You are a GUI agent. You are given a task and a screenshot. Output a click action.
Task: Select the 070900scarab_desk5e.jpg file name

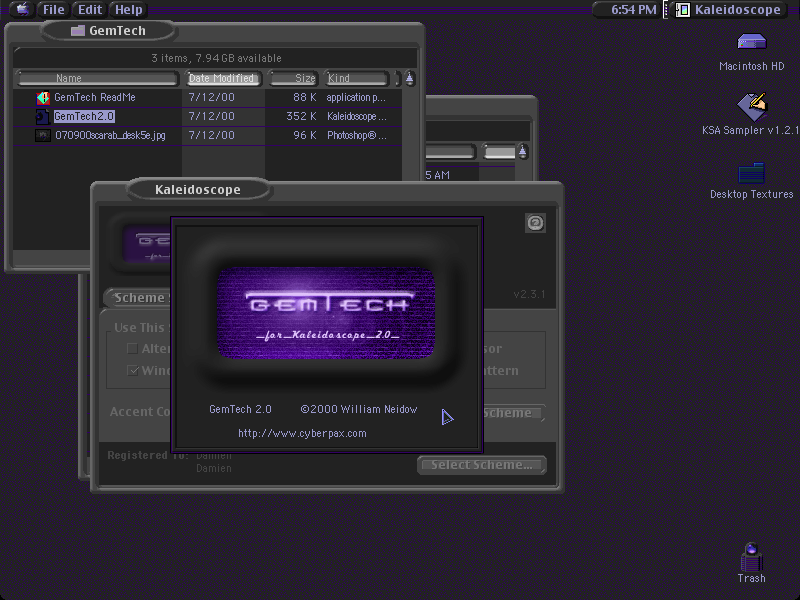pyautogui.click(x=110, y=135)
